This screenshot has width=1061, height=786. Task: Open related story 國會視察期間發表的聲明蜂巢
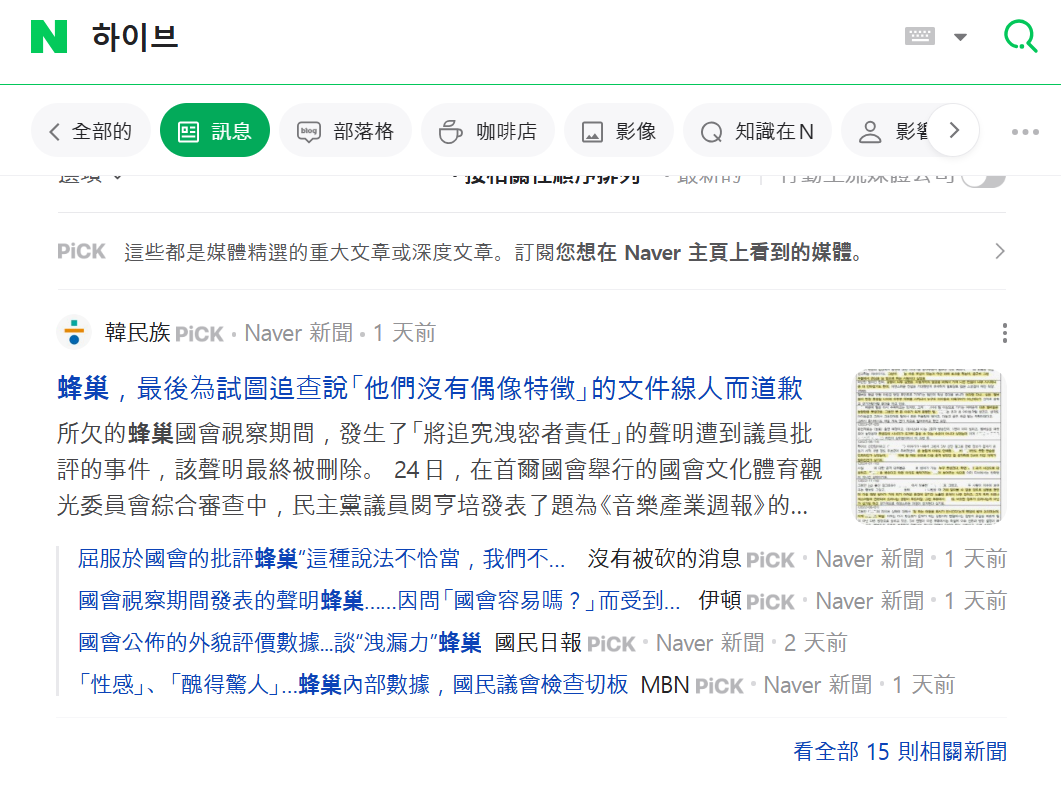pos(380,601)
